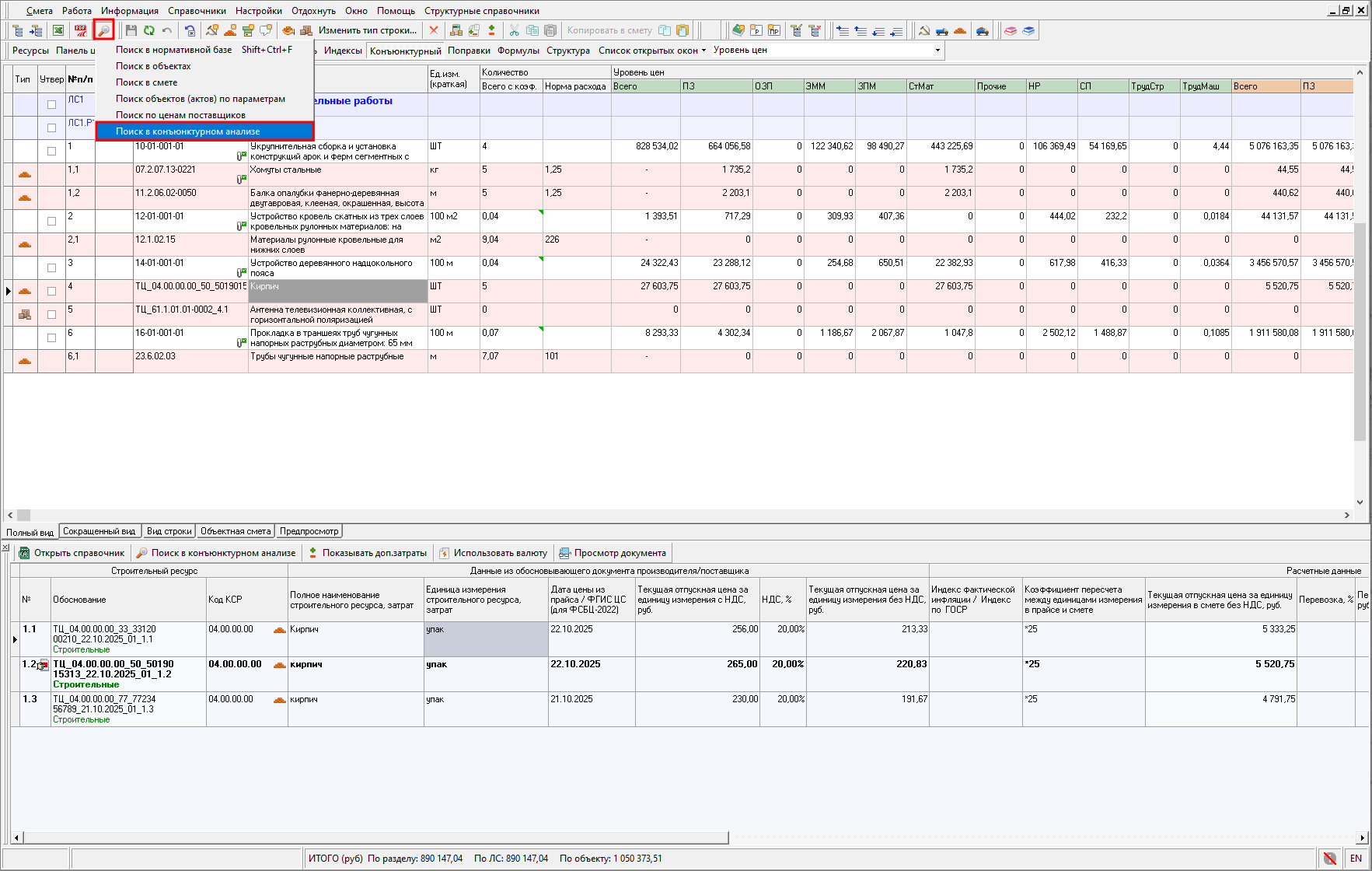This screenshot has height=871, width=1372.
Task: Expand the Список открытых окон dropdown
Action: coord(651,50)
